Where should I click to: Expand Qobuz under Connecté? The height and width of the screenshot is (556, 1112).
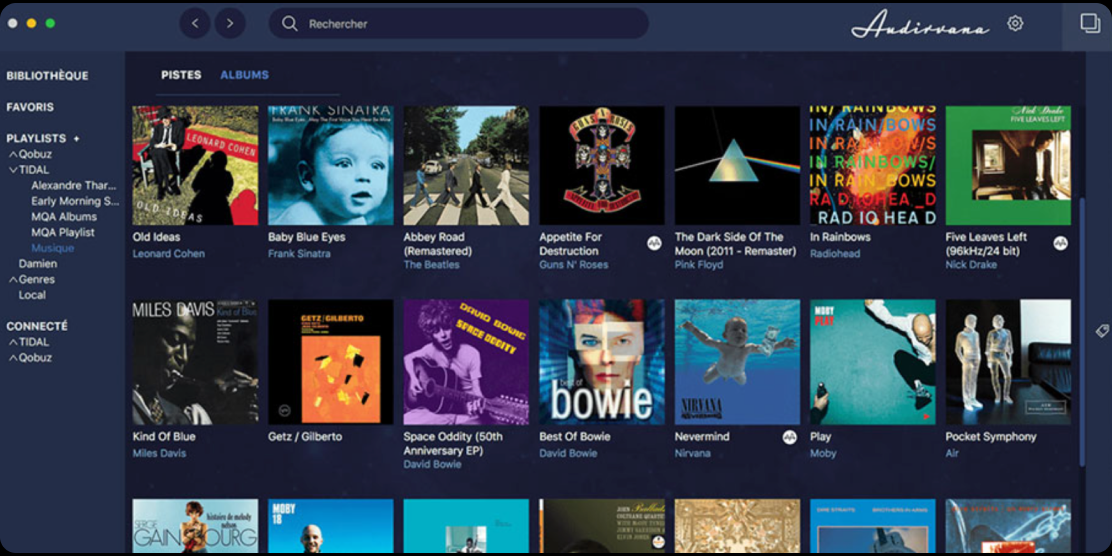[x=13, y=358]
